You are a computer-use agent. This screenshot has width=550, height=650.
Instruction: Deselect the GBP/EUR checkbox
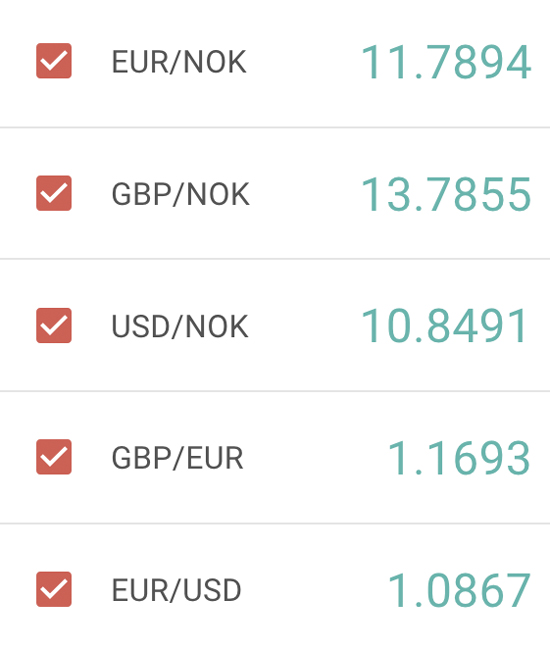[54, 457]
